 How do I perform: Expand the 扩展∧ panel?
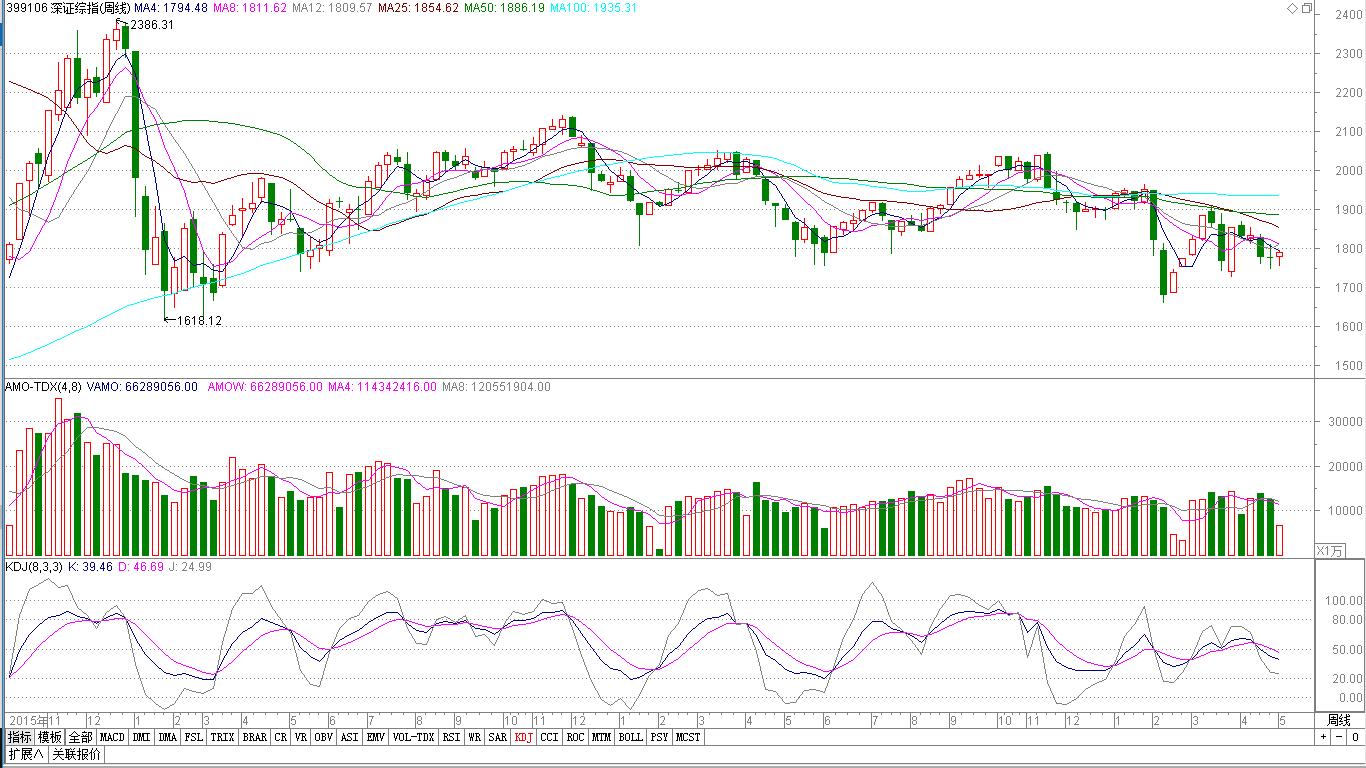click(26, 754)
